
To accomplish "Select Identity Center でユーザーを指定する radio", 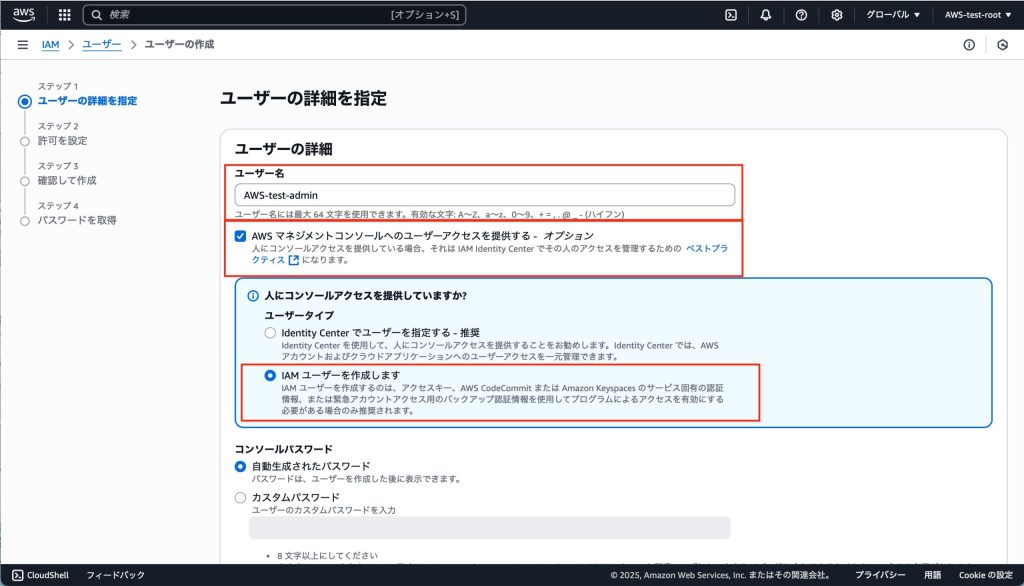I will coord(270,333).
